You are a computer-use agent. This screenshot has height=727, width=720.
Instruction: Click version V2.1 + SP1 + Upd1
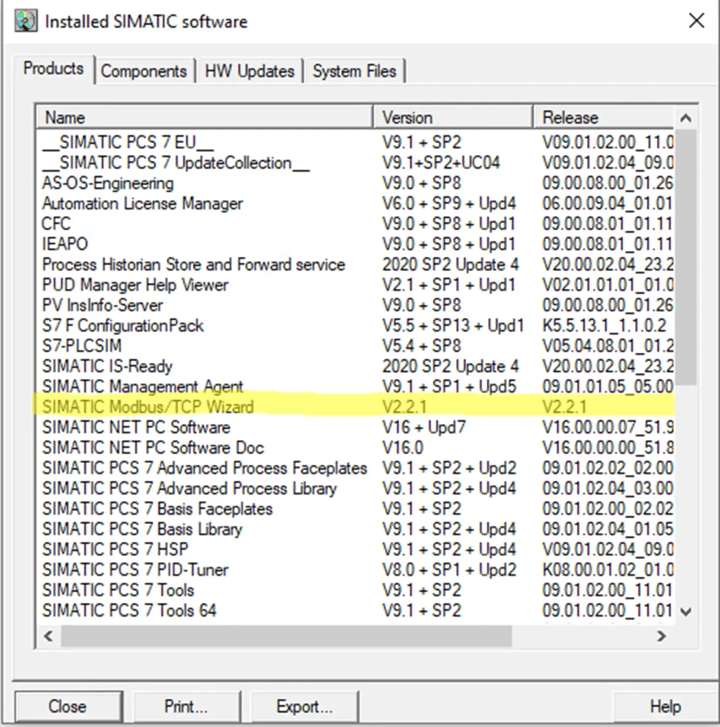[449, 285]
